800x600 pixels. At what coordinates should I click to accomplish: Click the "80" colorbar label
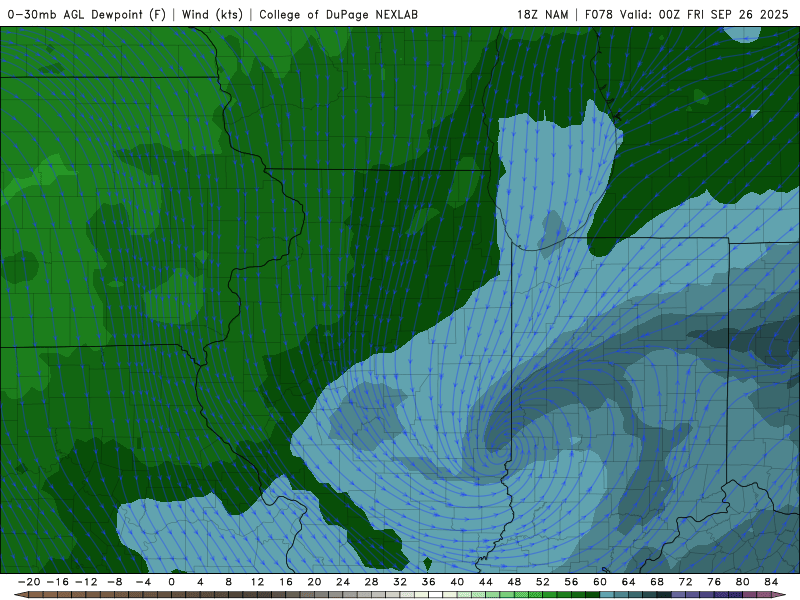pos(743,582)
